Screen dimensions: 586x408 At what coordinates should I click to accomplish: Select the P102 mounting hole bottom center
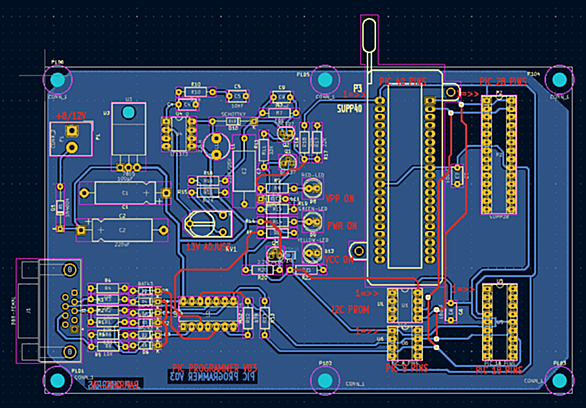pos(325,380)
